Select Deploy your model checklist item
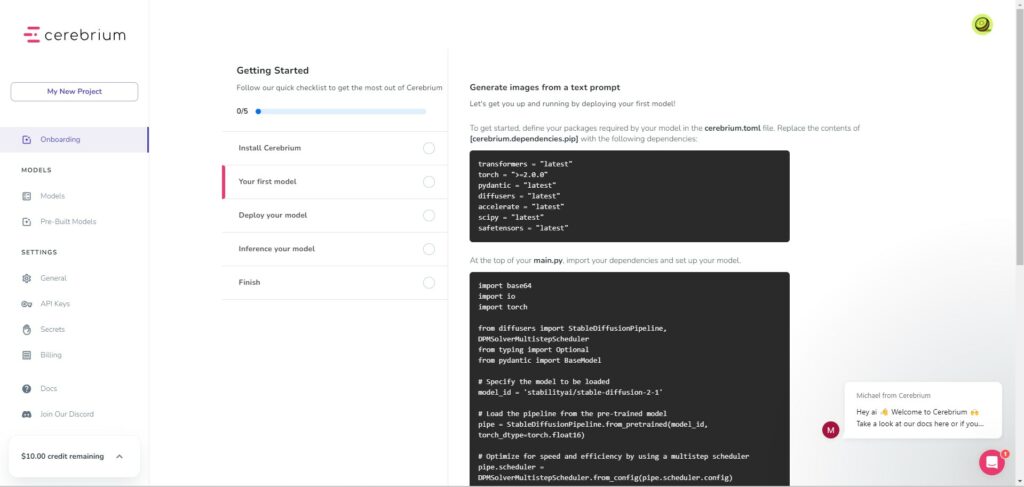Viewport: 1024px width, 487px height. click(335, 215)
